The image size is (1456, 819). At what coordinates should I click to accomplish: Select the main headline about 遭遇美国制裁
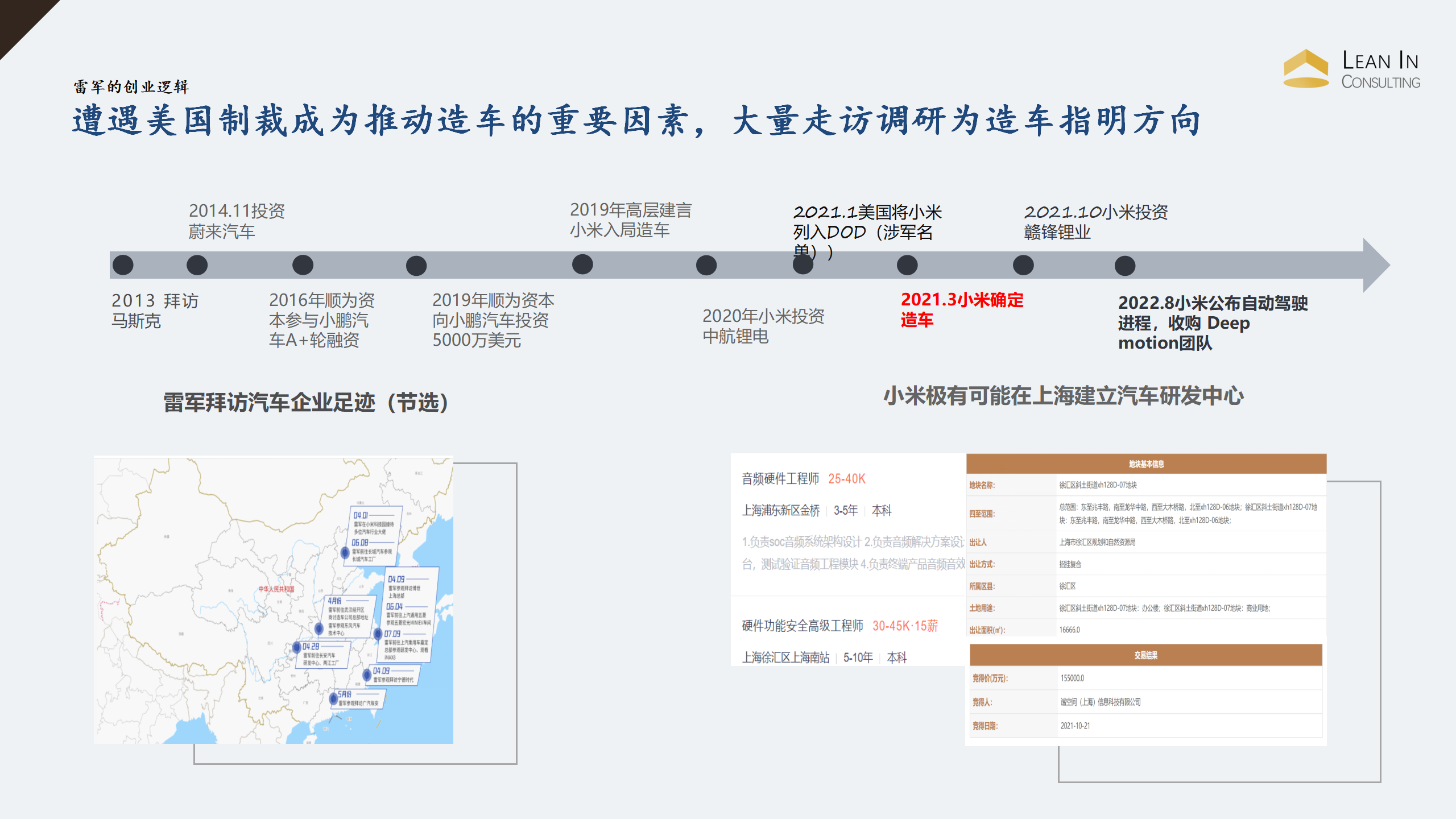point(637,121)
